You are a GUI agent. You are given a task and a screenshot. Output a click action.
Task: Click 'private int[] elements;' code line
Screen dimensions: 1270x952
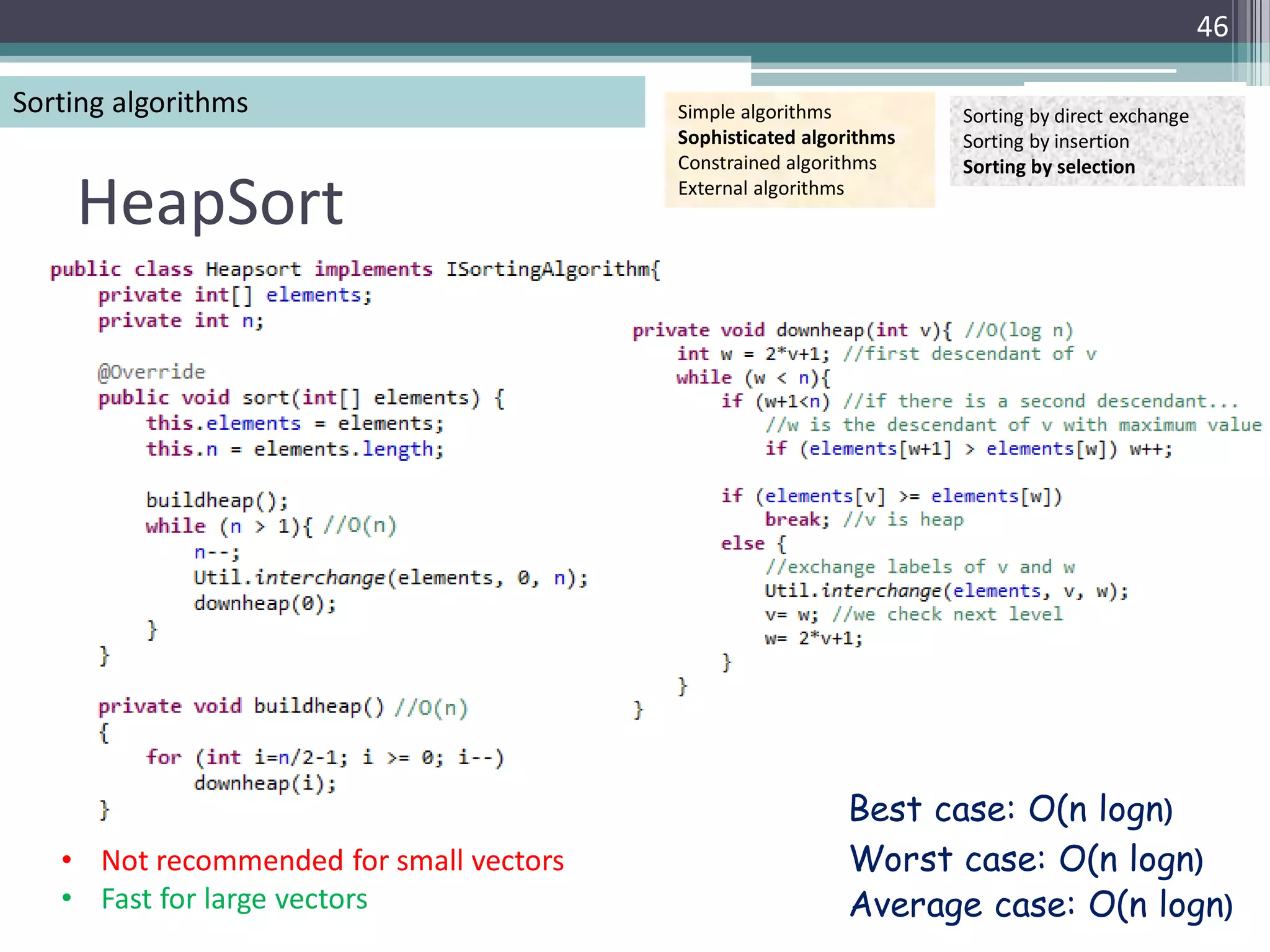(235, 296)
